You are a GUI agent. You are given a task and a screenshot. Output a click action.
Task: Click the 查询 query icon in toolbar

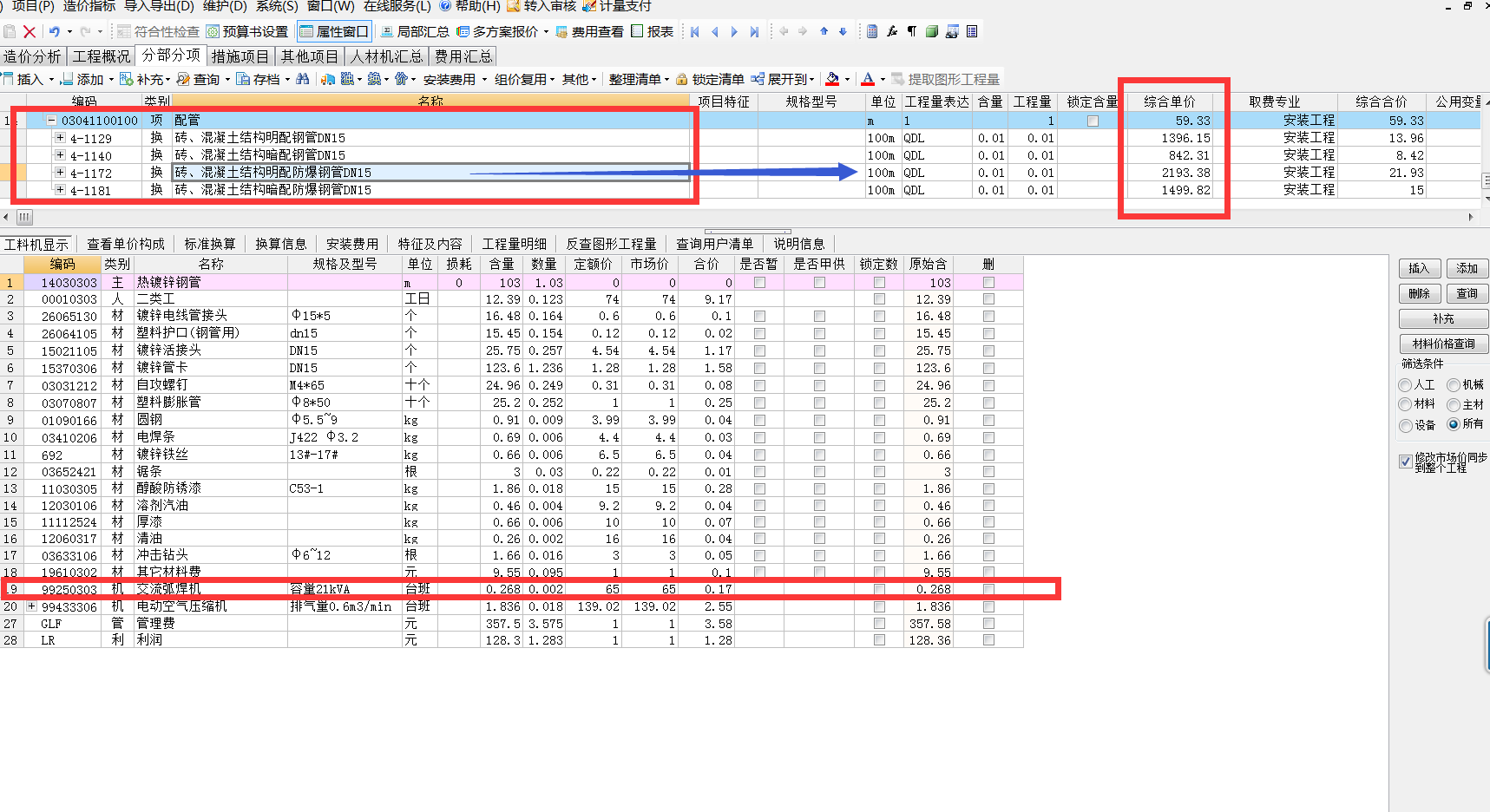pyautogui.click(x=183, y=79)
